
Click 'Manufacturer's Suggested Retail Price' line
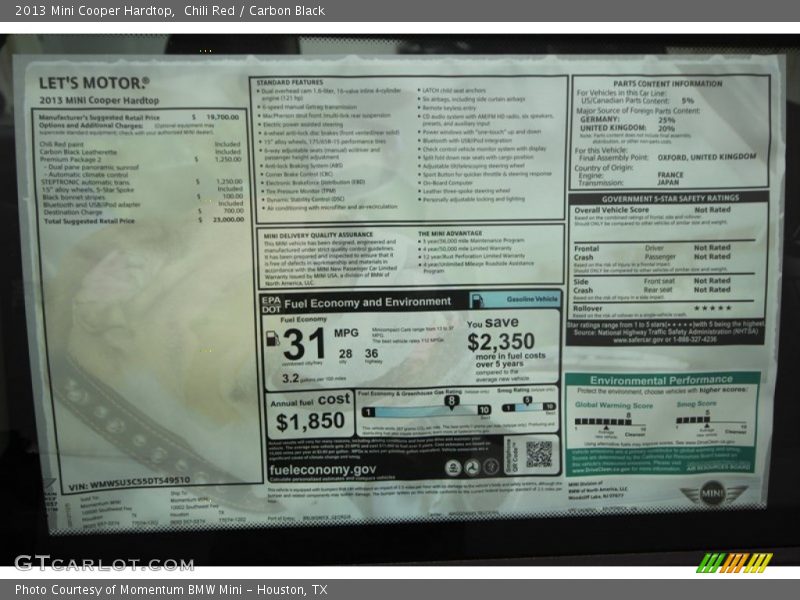click(139, 117)
